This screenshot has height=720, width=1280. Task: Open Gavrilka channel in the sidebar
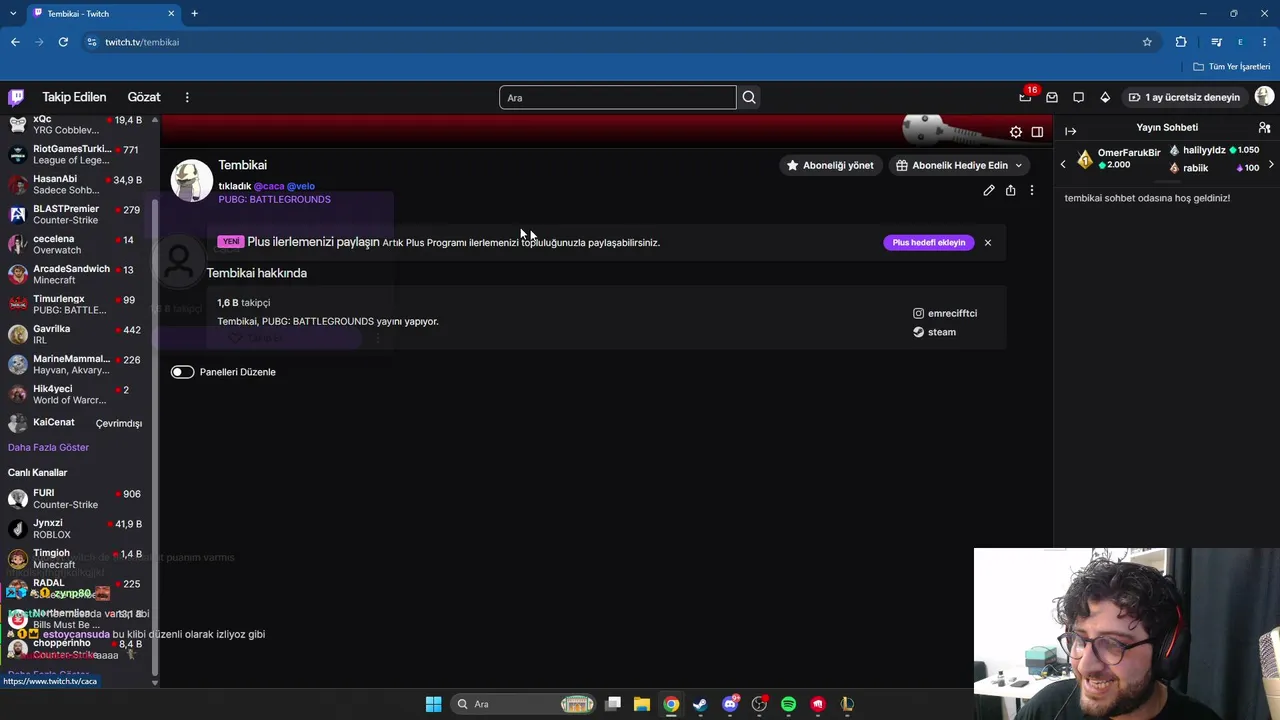pos(78,335)
